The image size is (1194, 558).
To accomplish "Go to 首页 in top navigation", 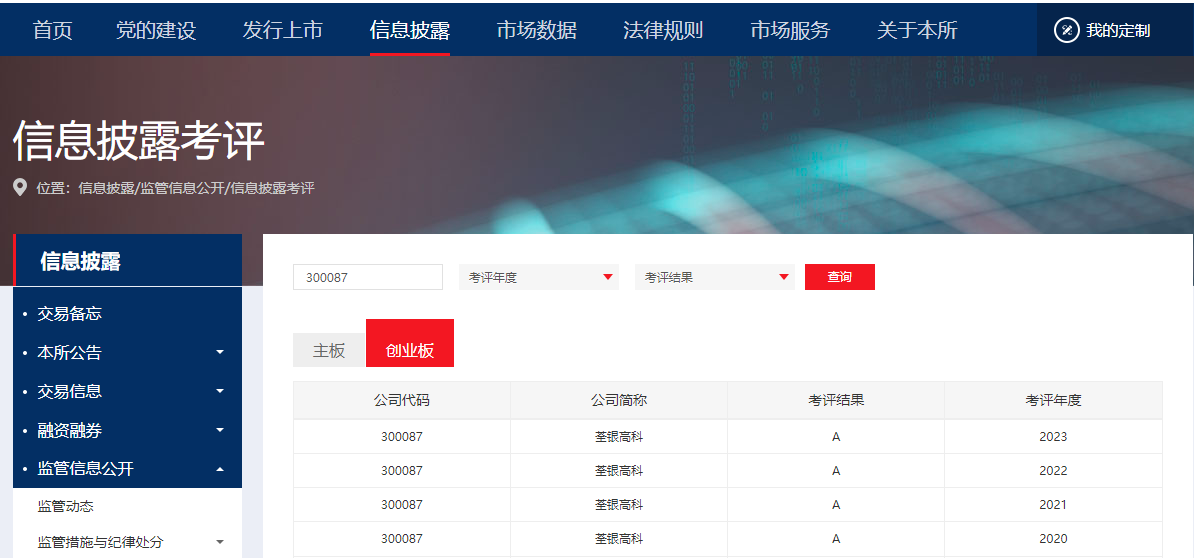I will [52, 30].
